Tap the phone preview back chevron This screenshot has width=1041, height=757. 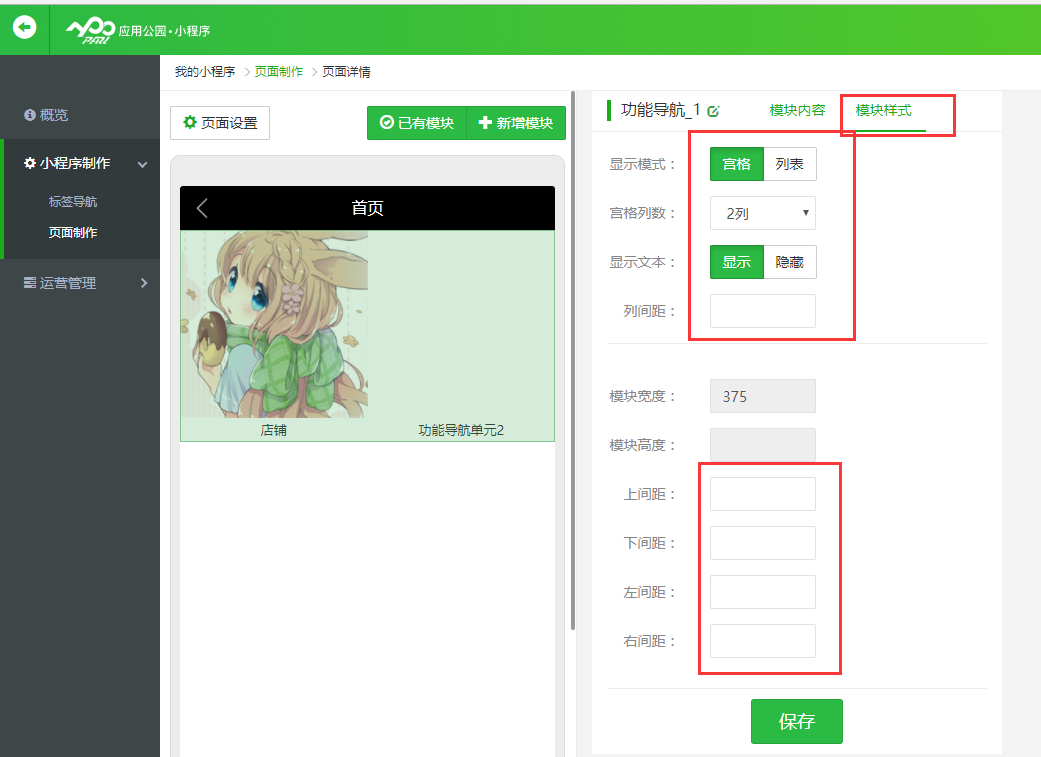coord(202,208)
